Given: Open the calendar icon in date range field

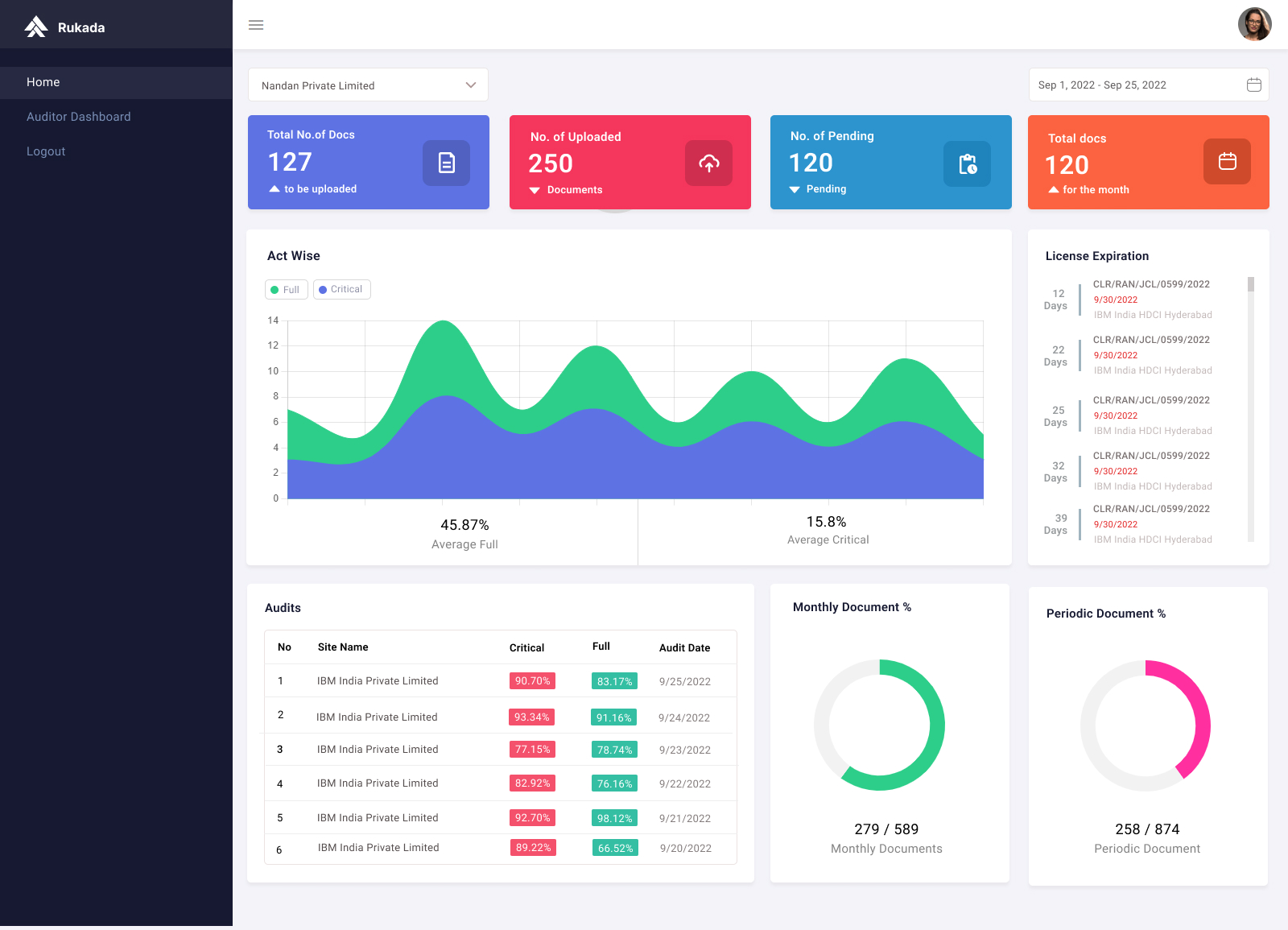Looking at the screenshot, I should click(x=1253, y=85).
